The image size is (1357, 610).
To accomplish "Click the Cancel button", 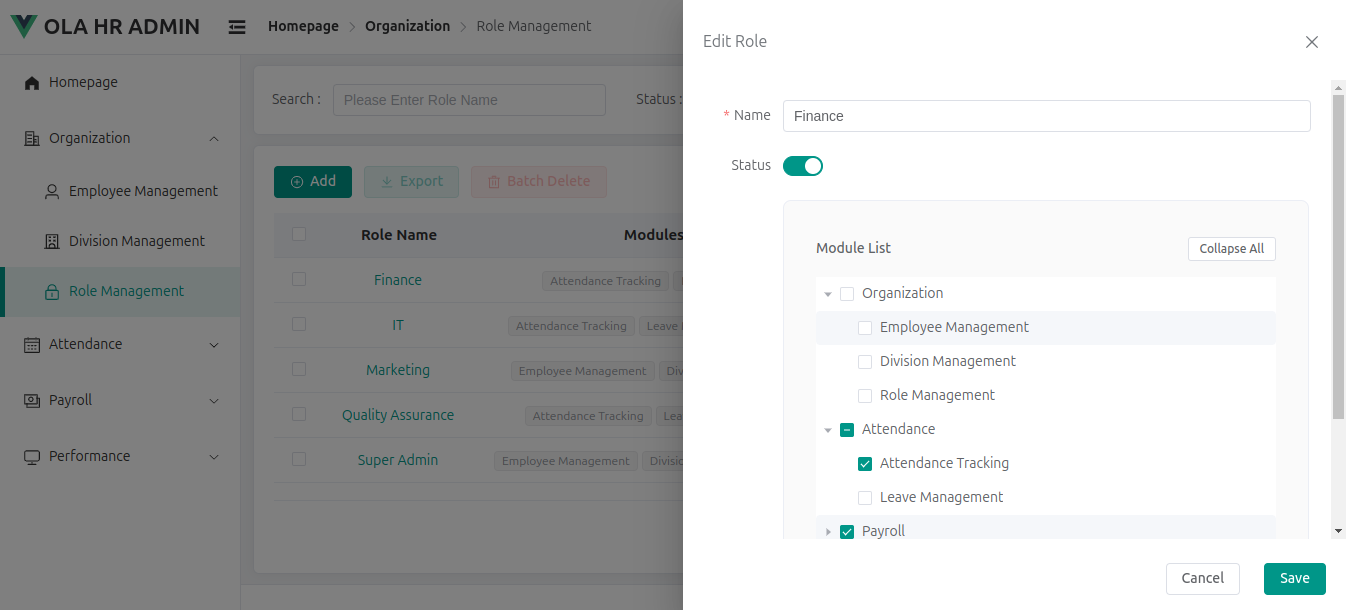I will tap(1203, 579).
